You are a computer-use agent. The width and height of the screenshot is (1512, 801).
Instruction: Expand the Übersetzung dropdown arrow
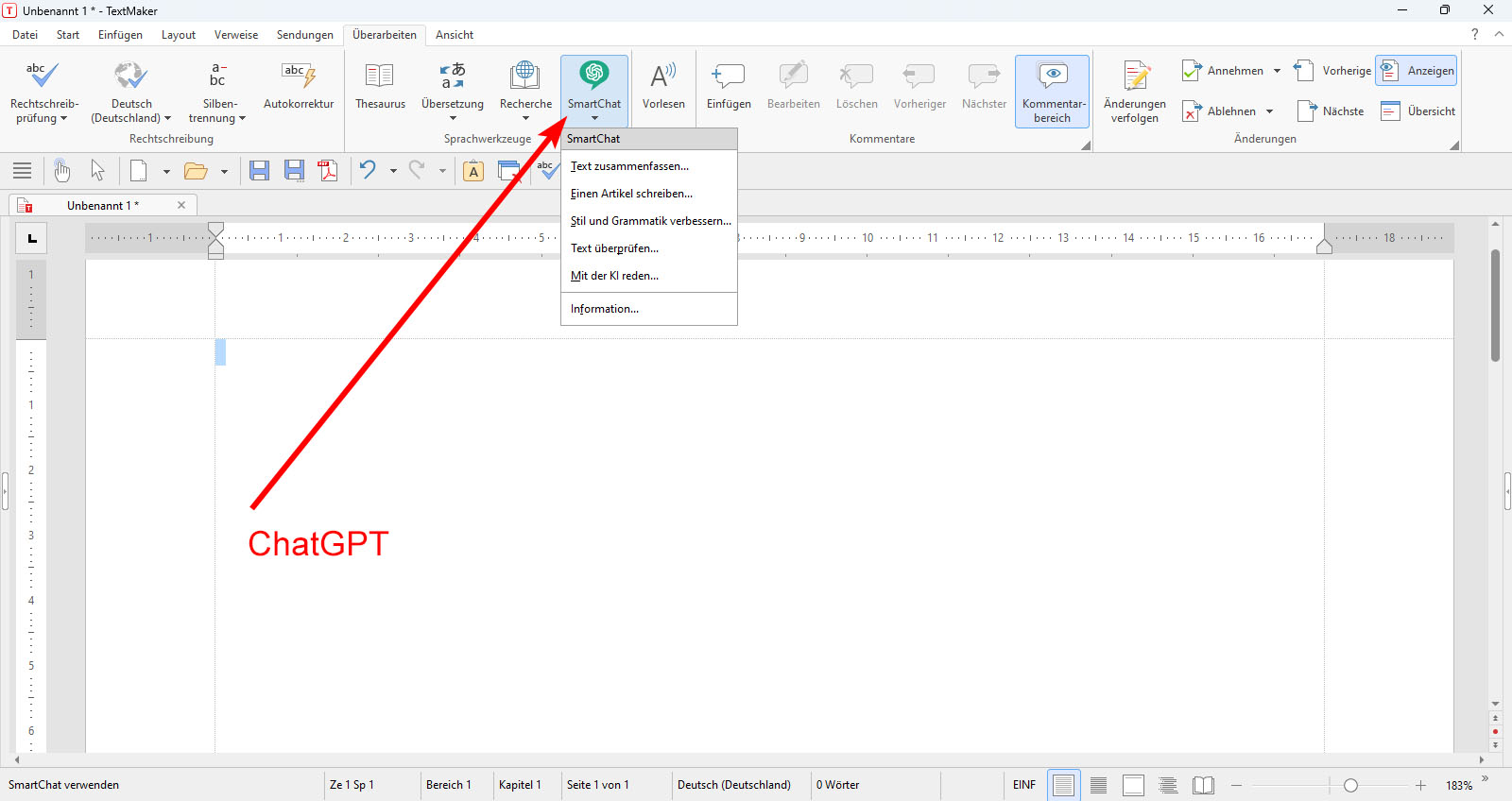[x=453, y=119]
